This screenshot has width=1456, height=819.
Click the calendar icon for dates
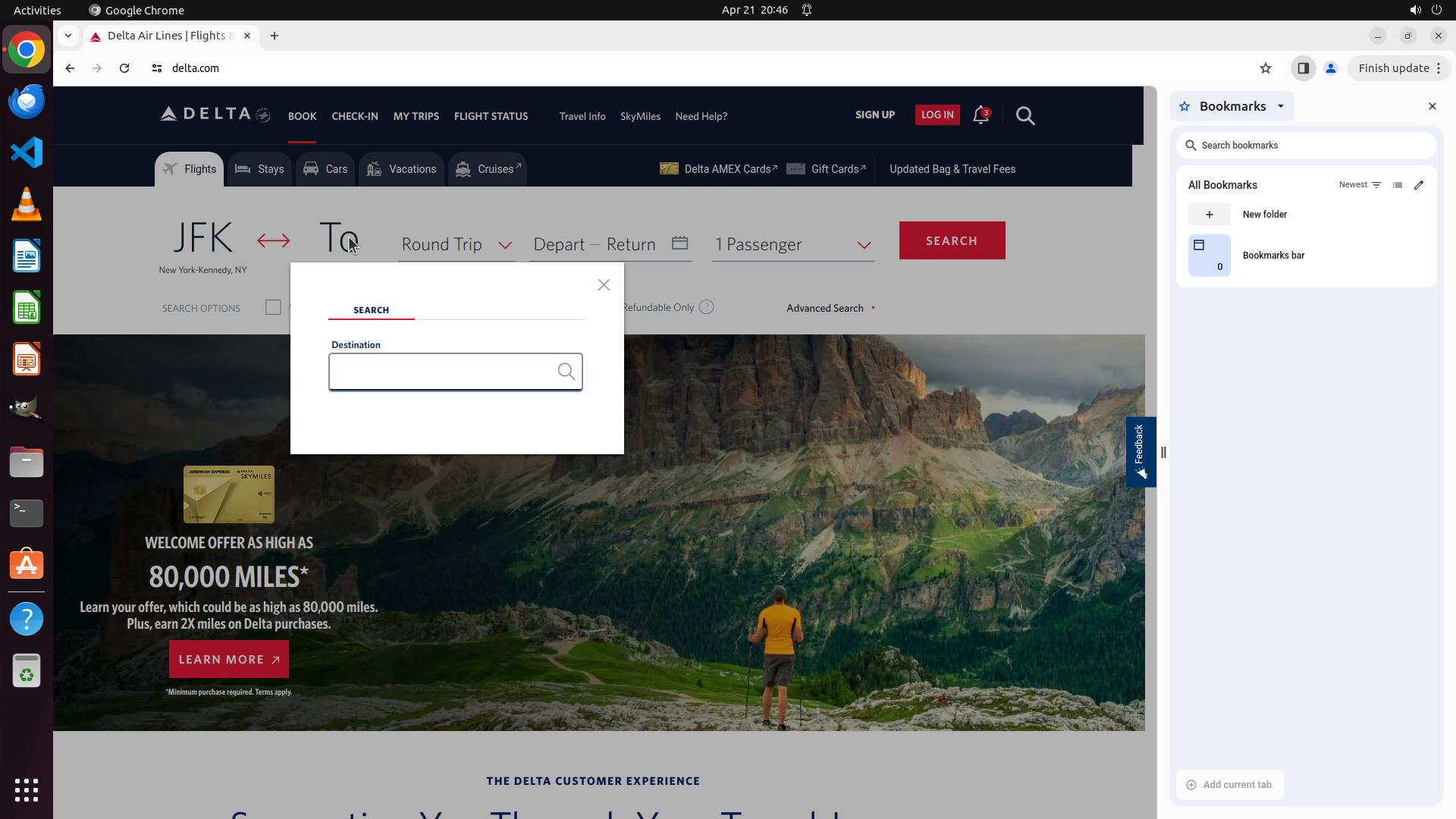[679, 243]
